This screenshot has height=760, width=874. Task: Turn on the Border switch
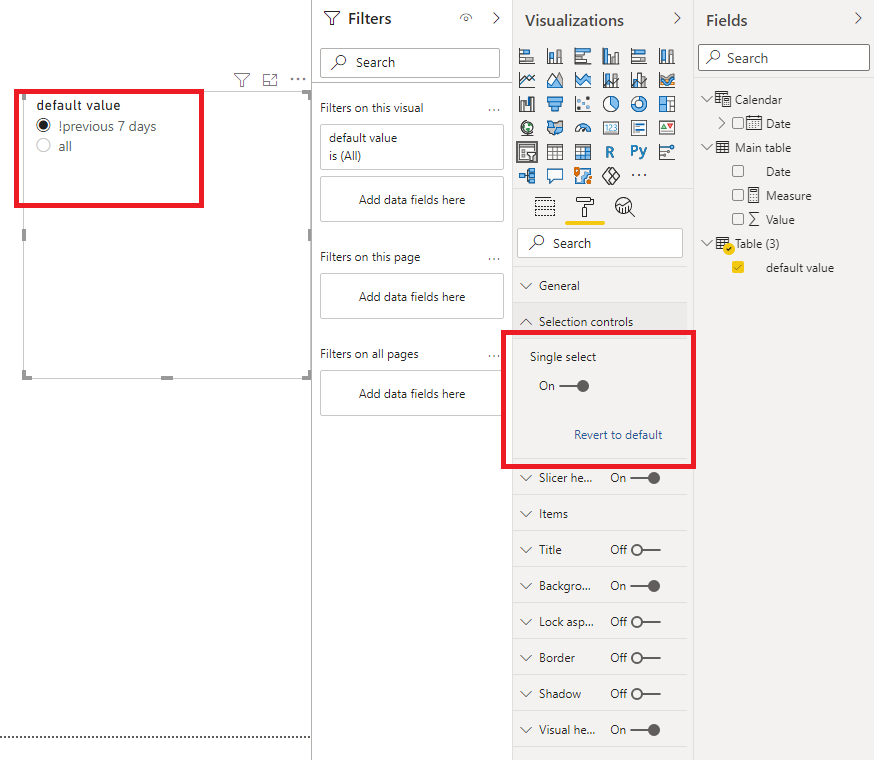[645, 658]
